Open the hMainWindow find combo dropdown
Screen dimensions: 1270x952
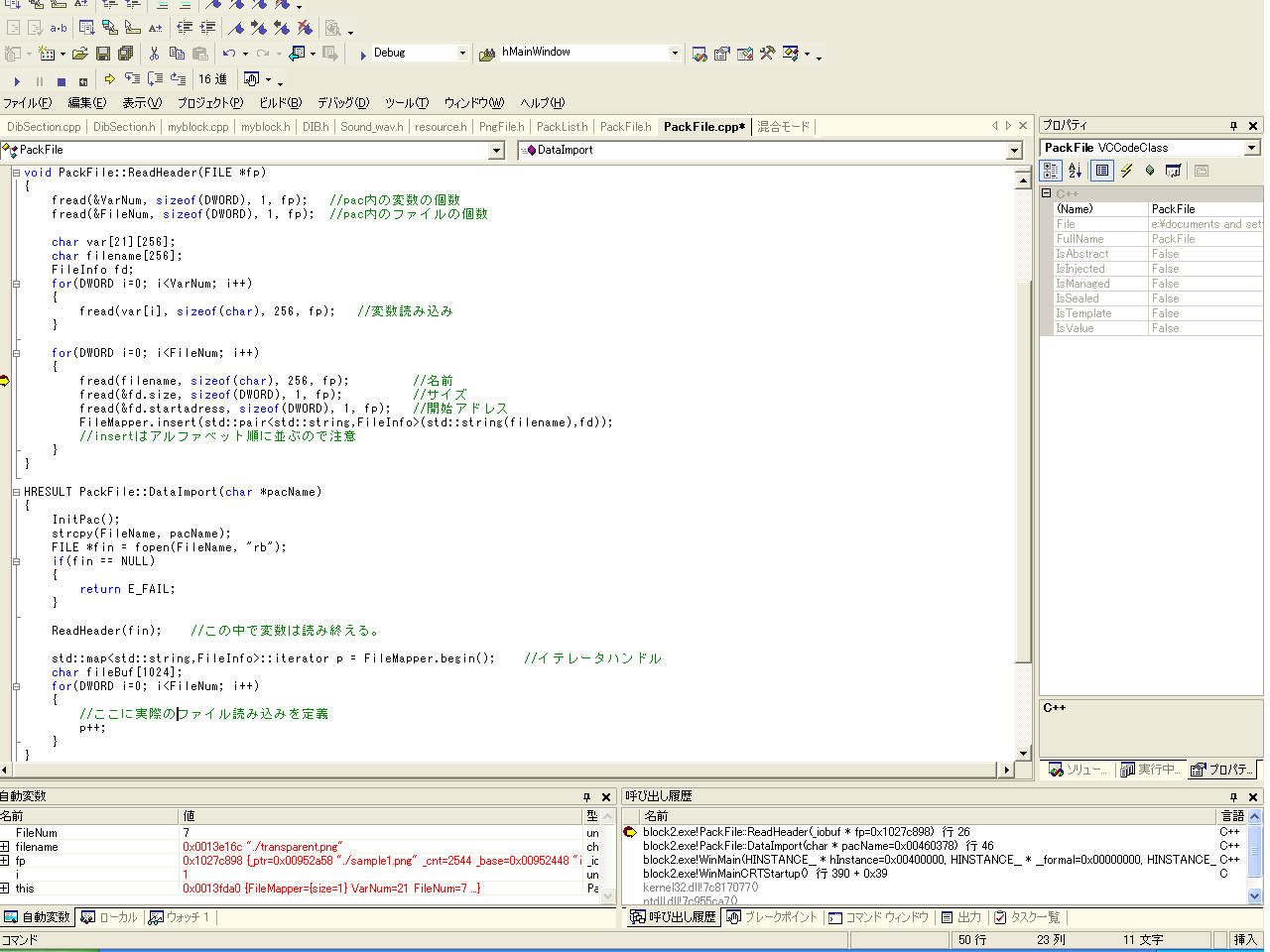675,53
